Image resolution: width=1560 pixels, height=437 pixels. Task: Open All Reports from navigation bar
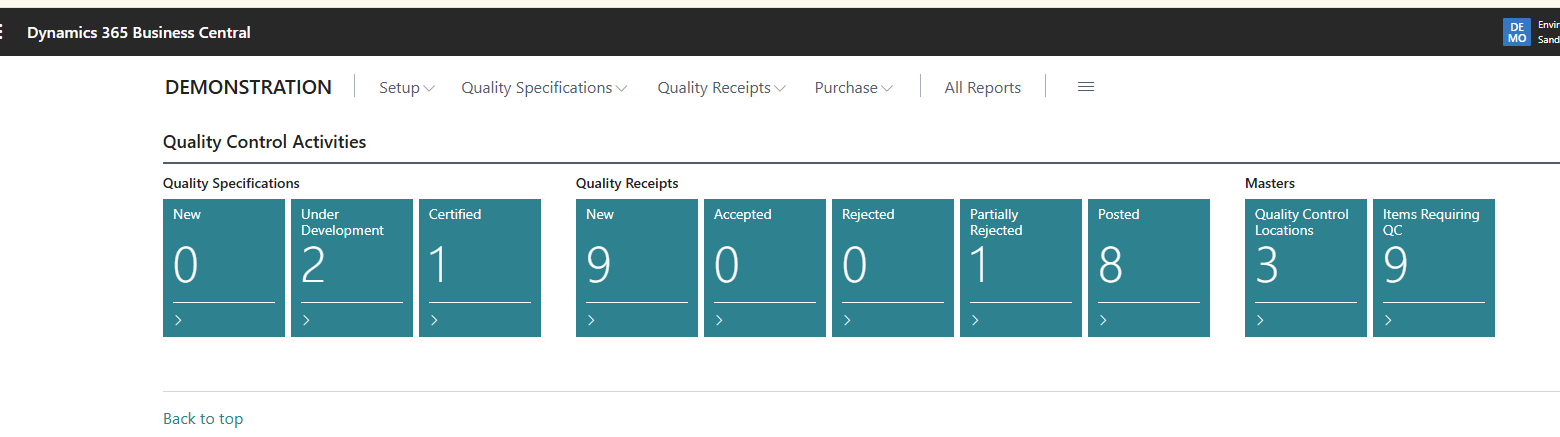tap(982, 88)
